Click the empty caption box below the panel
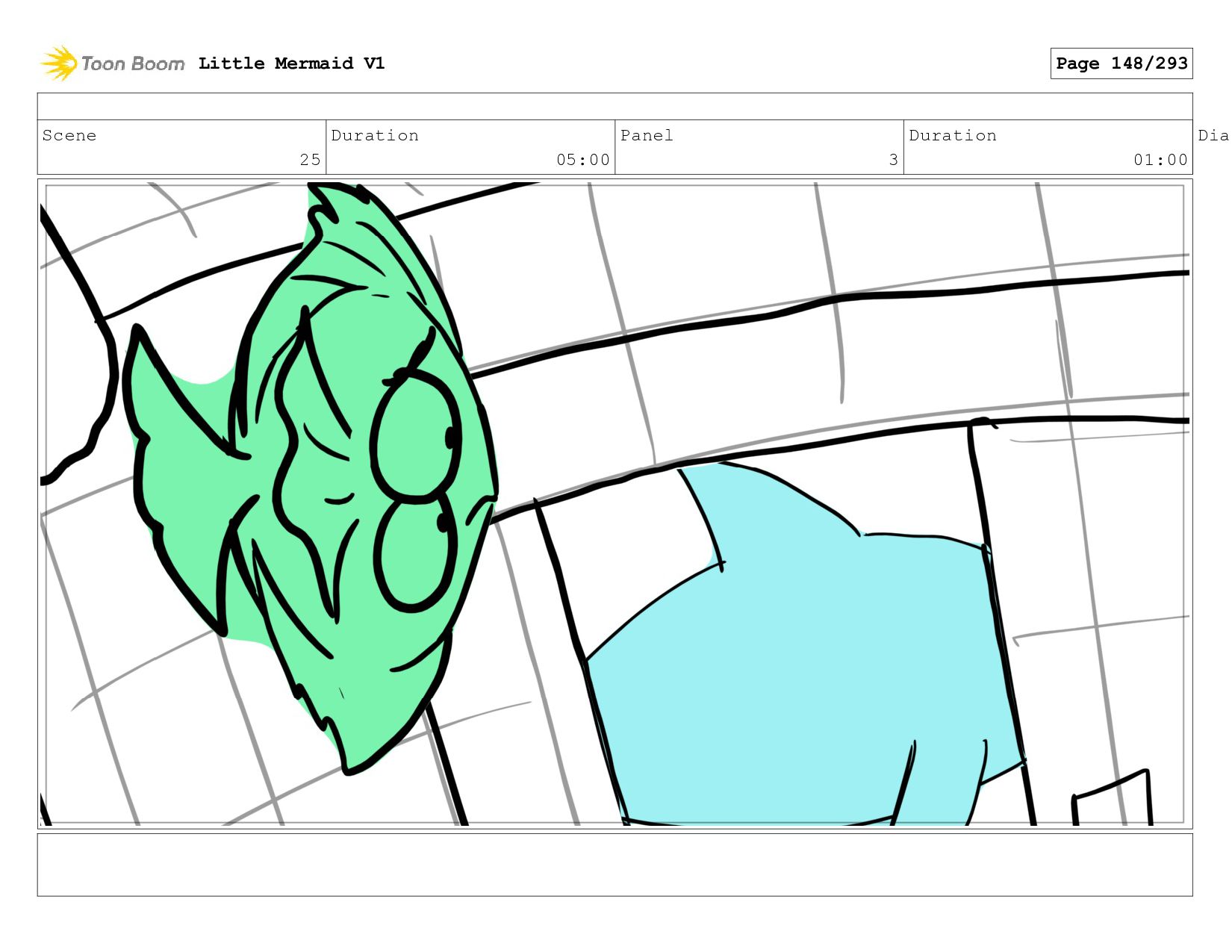Viewport: 1232px width, 952px height. point(615,865)
